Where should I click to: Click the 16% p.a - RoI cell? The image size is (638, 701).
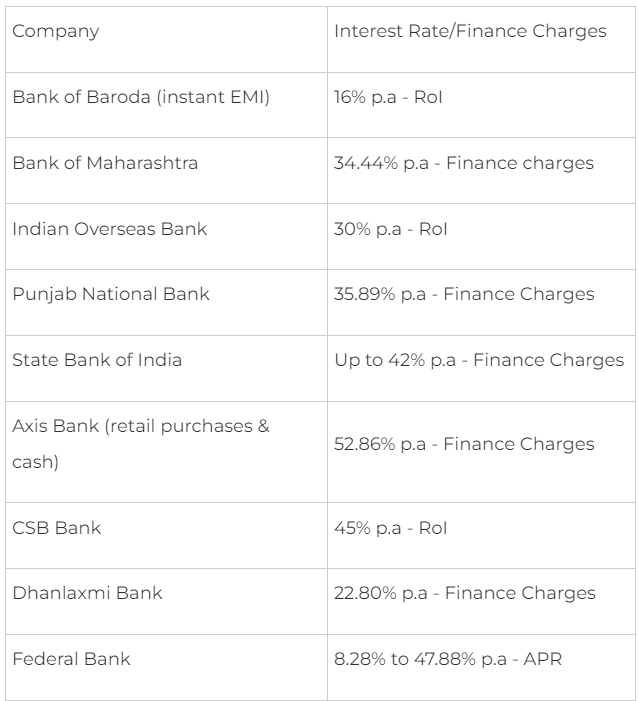(481, 105)
